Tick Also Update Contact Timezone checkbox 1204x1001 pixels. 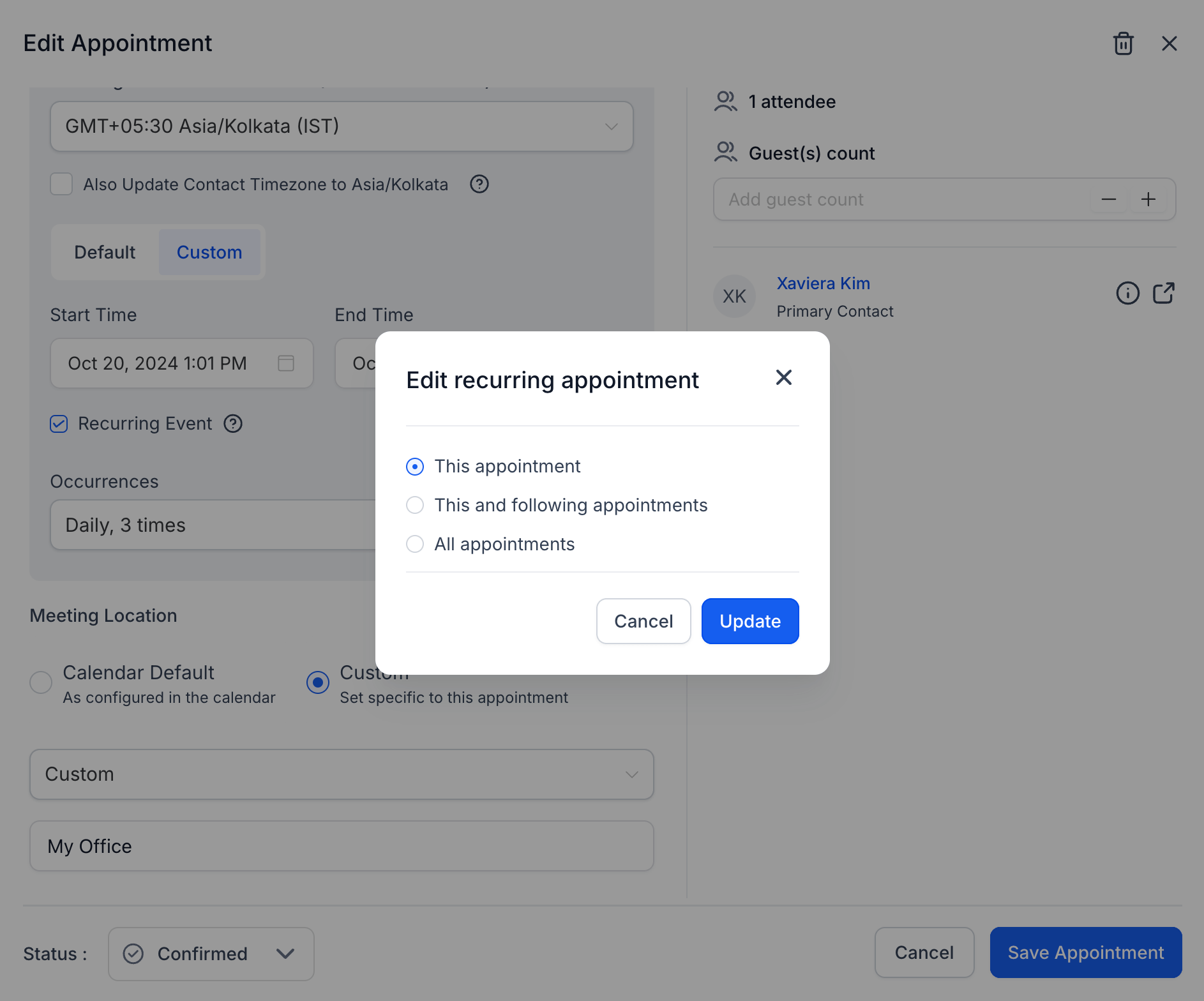(x=61, y=184)
